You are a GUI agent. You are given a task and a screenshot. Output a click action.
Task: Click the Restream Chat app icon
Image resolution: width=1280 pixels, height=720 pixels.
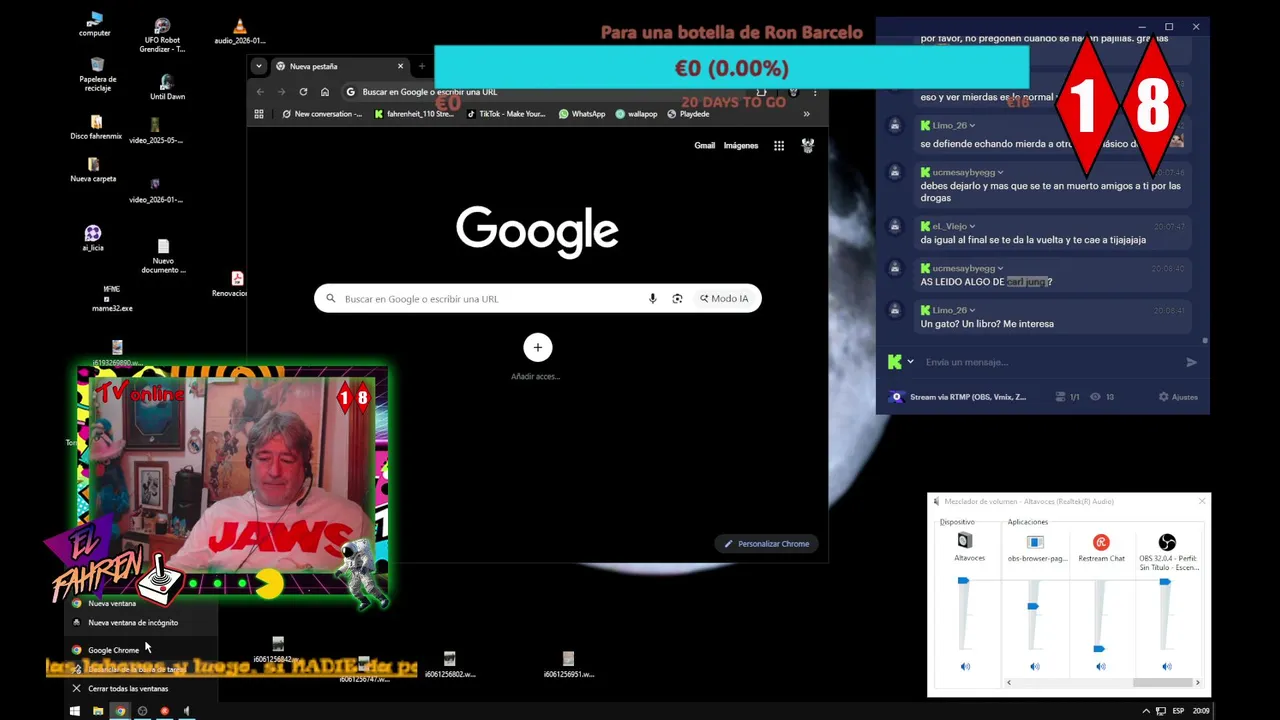click(x=1101, y=542)
